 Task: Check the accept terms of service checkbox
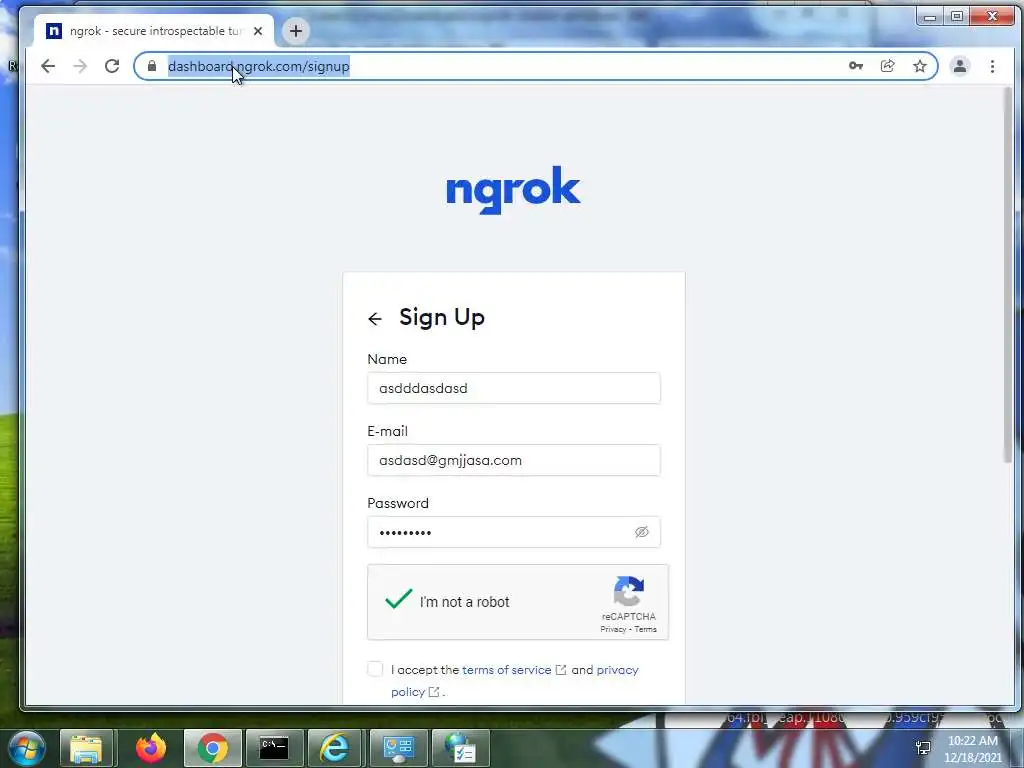click(x=375, y=669)
